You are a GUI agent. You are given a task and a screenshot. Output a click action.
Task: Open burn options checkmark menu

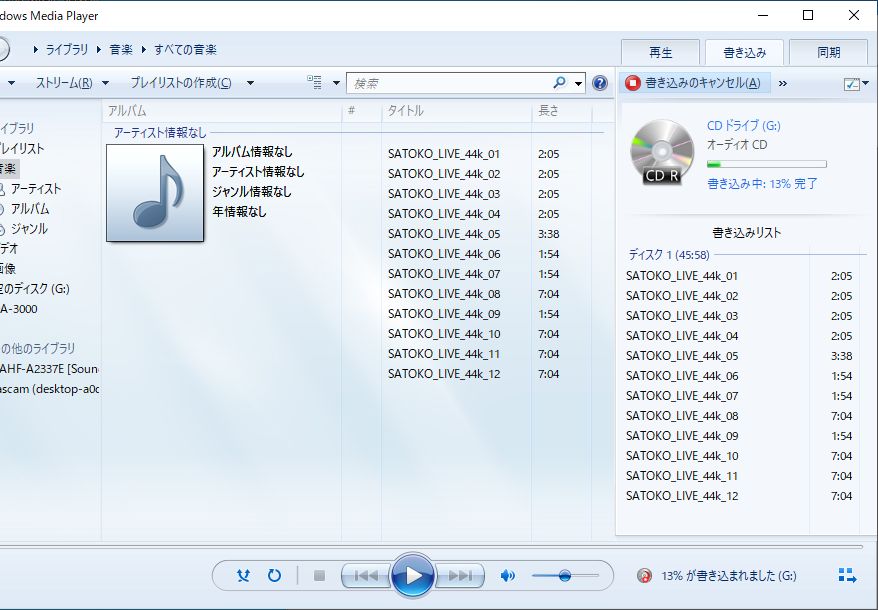pos(856,83)
